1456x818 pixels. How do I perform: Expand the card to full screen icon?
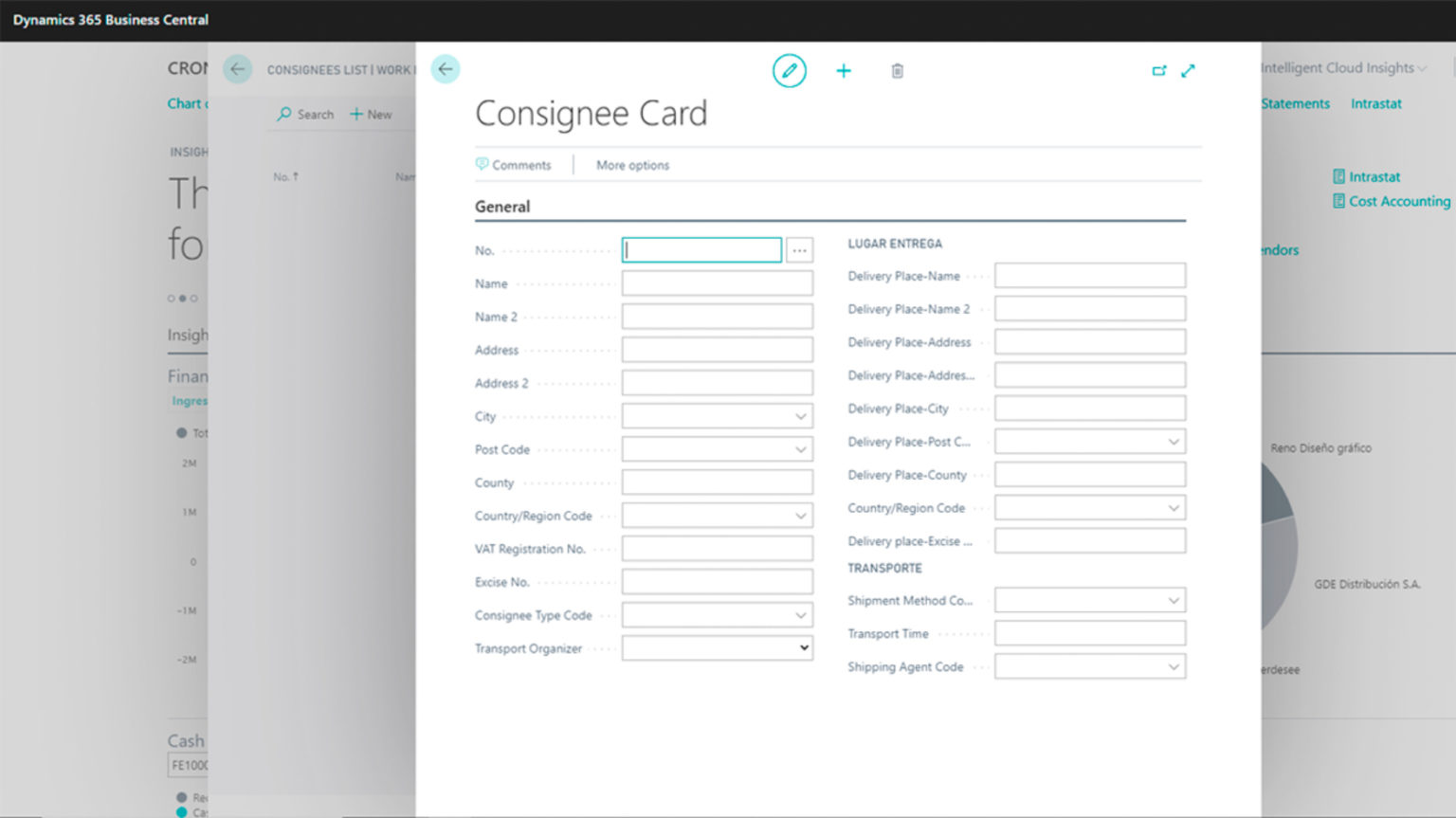coord(1188,70)
